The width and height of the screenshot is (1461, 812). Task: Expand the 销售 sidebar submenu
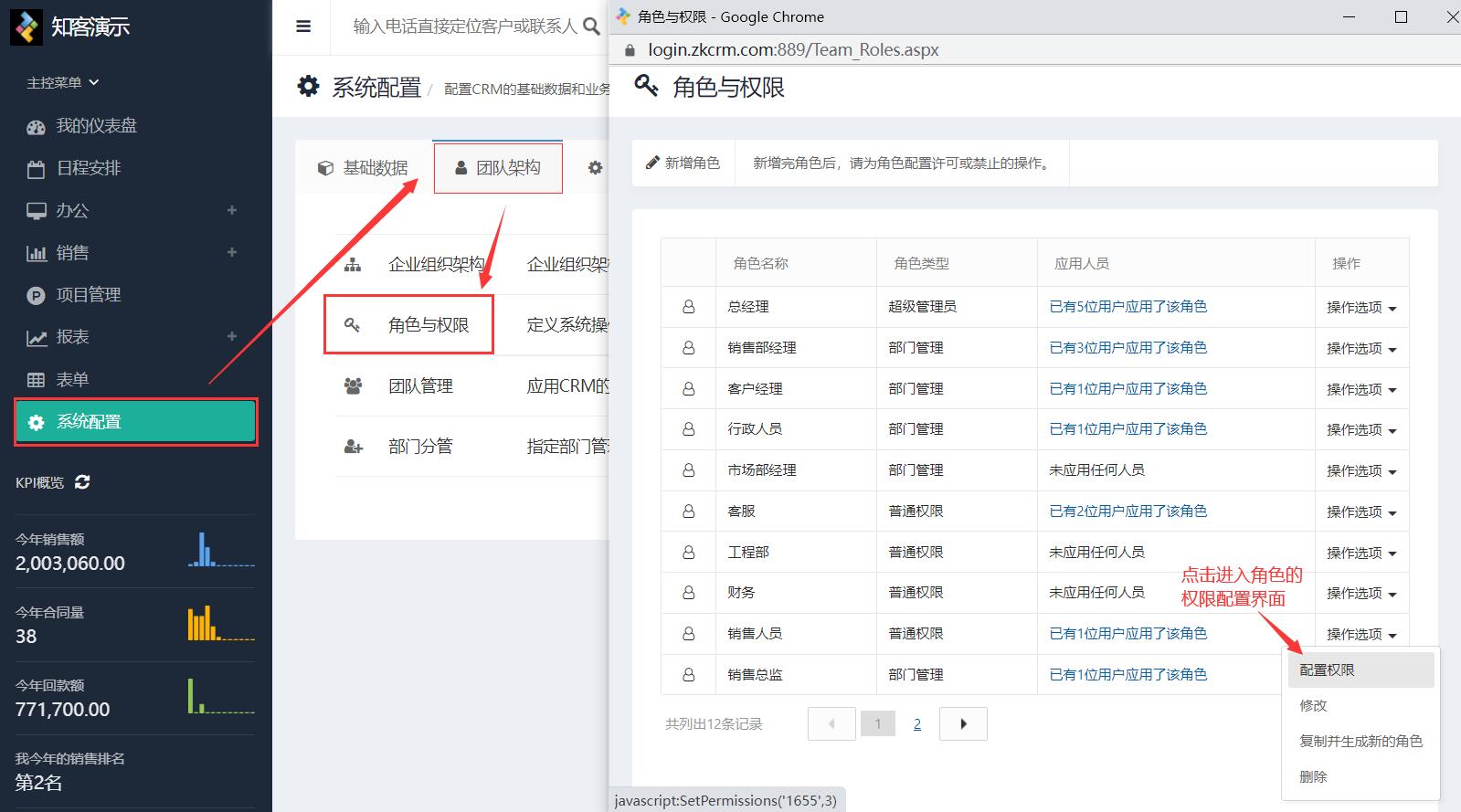coord(232,252)
